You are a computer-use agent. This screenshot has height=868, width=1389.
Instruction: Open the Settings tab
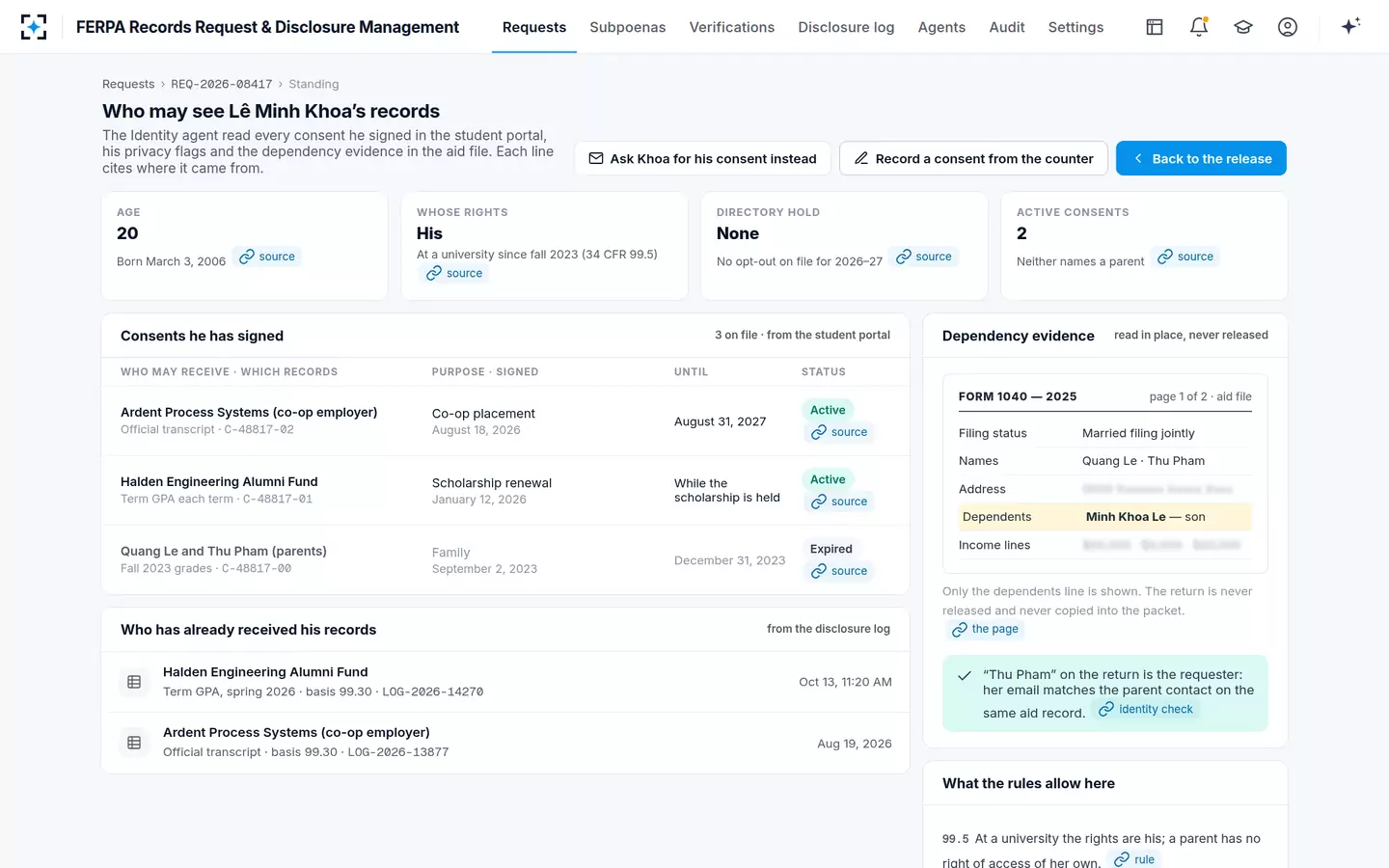point(1076,27)
